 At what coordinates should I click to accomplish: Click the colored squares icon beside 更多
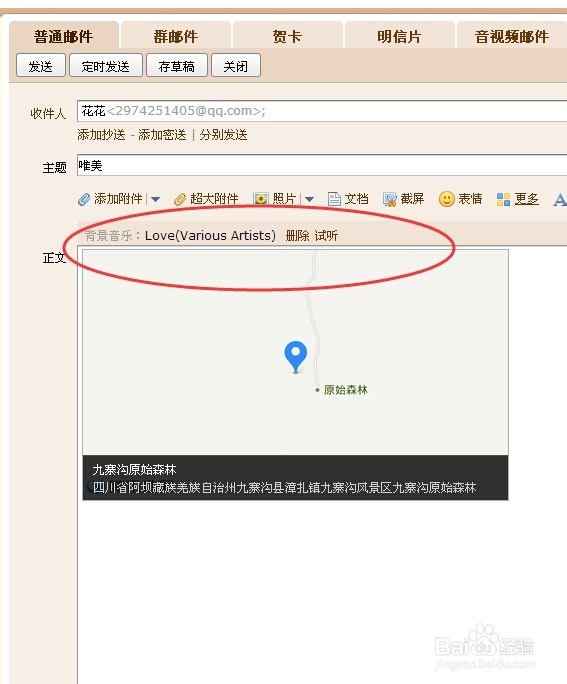[503, 199]
